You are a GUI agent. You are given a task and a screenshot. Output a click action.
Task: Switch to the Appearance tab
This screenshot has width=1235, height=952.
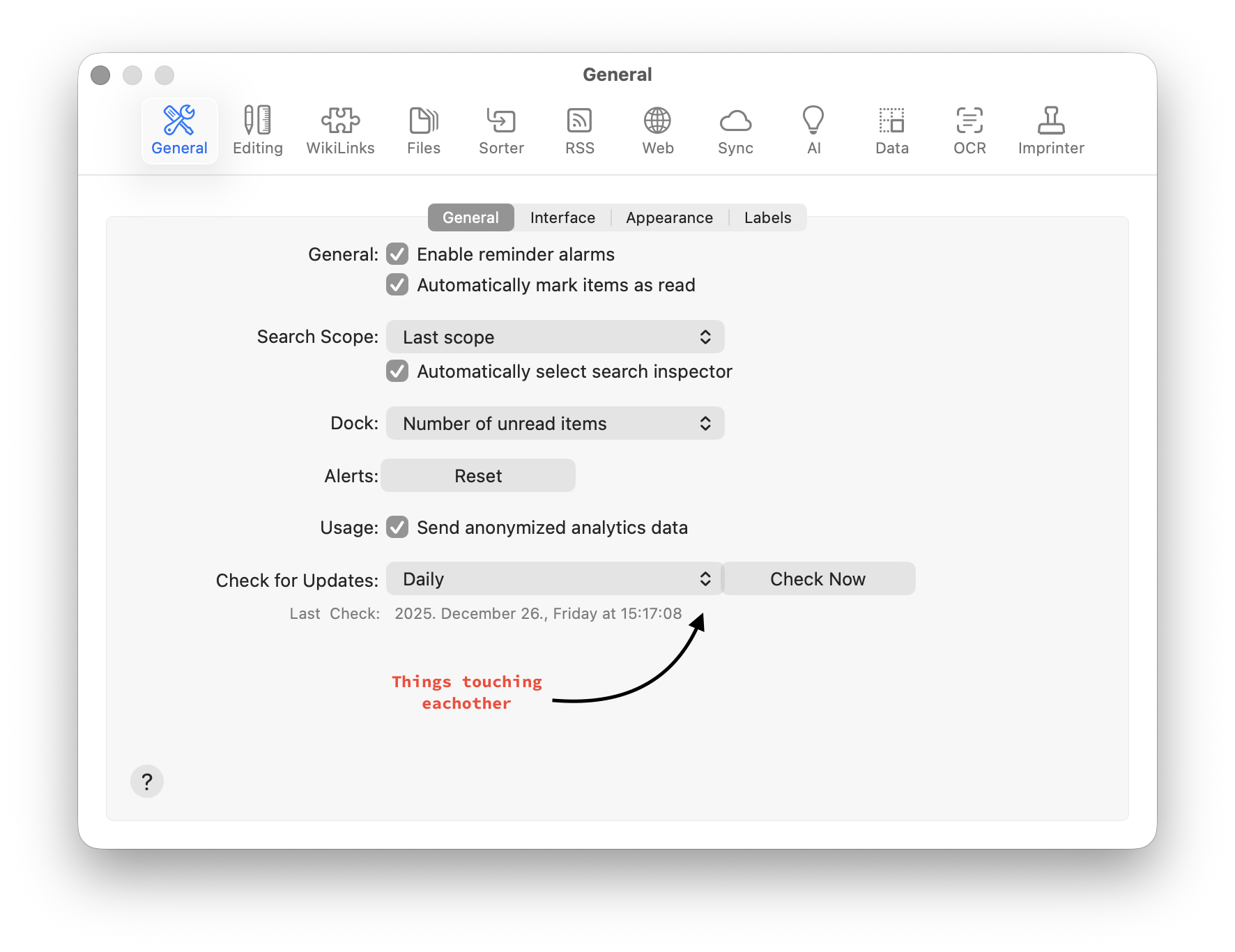pos(669,217)
